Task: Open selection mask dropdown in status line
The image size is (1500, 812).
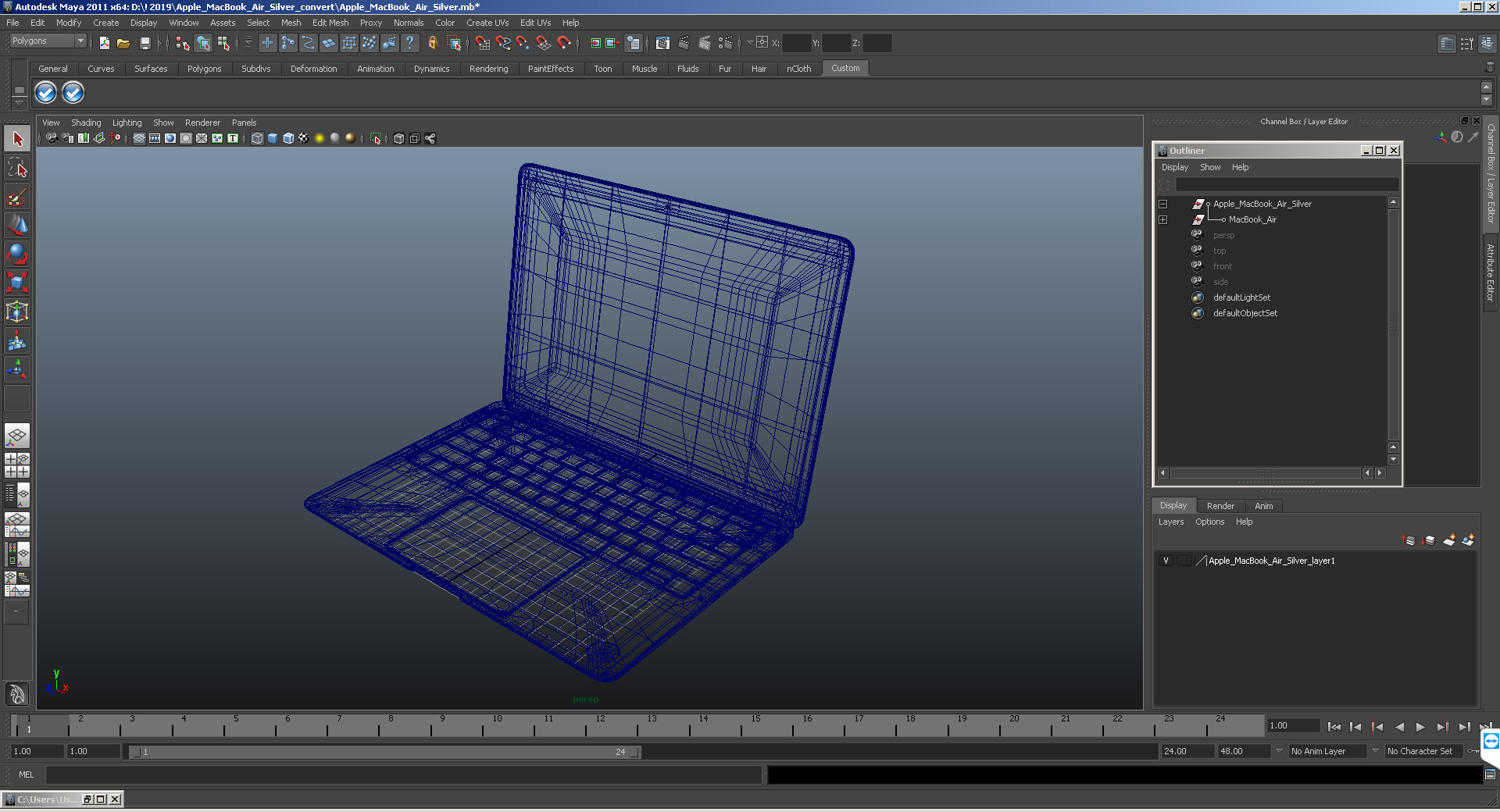Action: click(x=248, y=43)
